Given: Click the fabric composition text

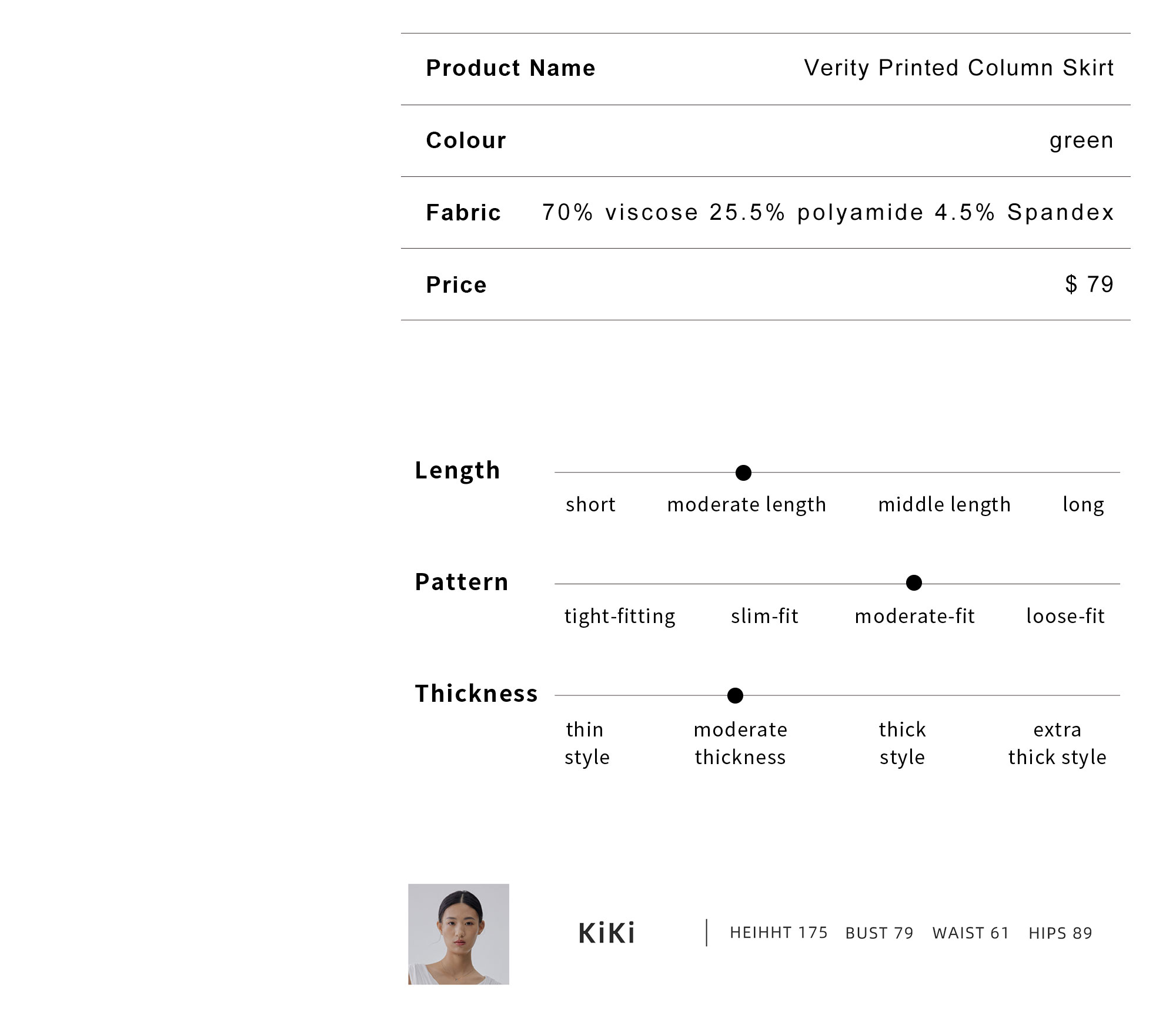Looking at the screenshot, I should pyautogui.click(x=828, y=212).
